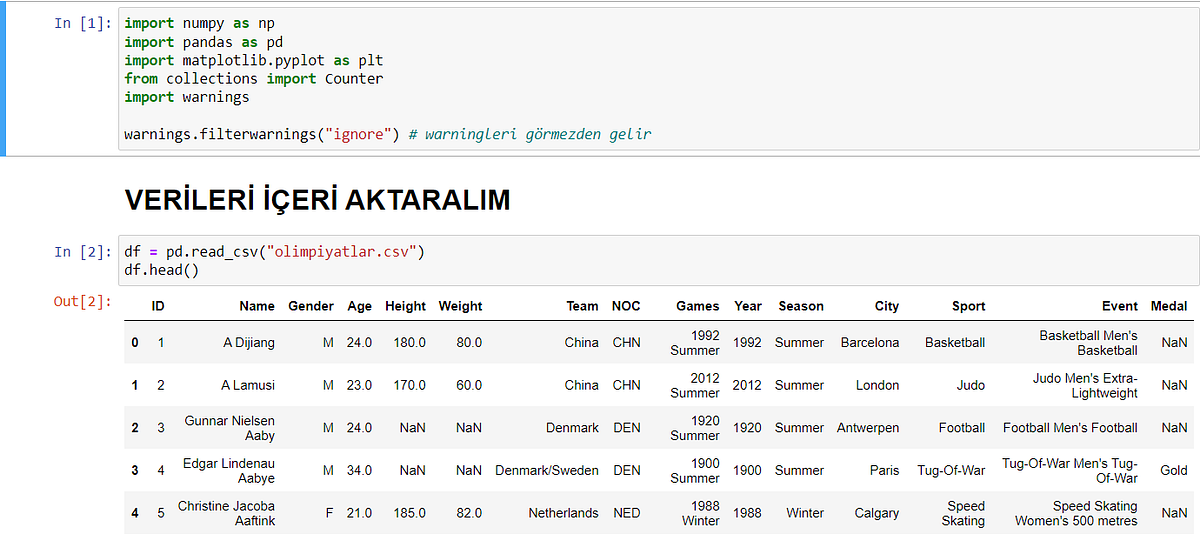The height and width of the screenshot is (541, 1200).
Task: Click the name cell A Lamusi
Action: coord(248,385)
